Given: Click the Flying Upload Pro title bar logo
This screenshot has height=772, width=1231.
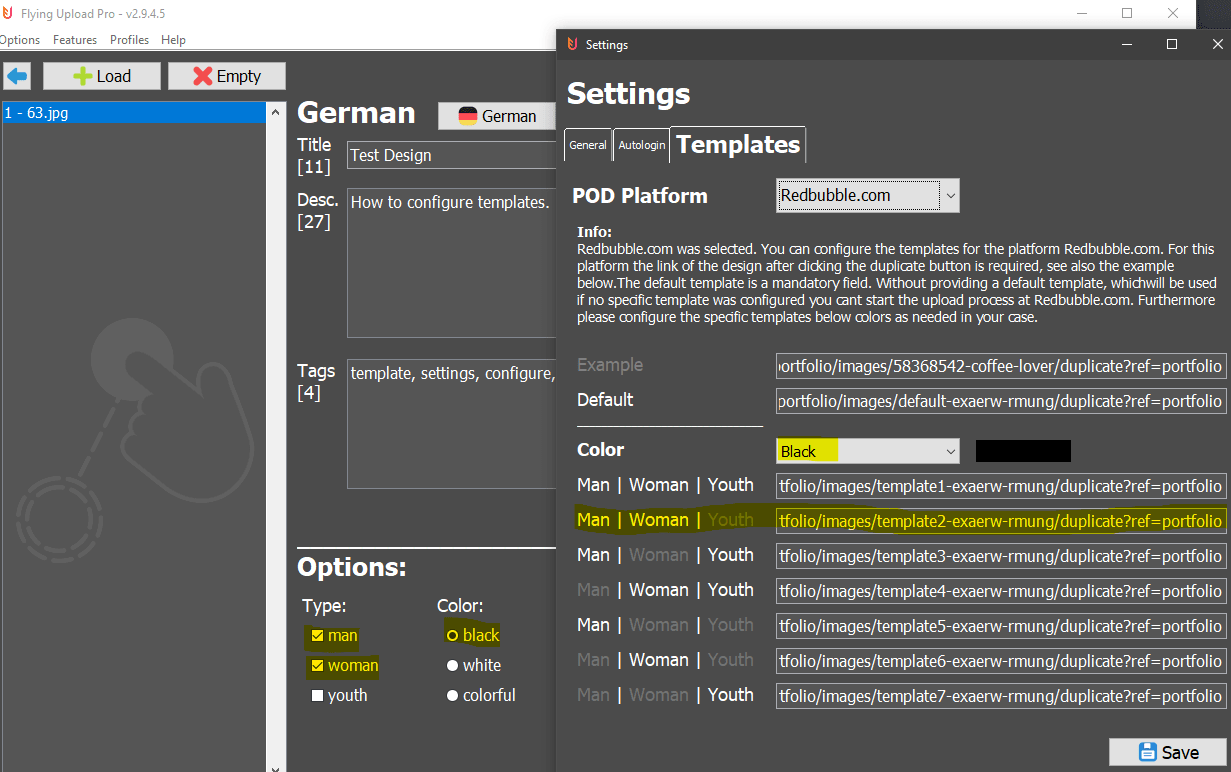Looking at the screenshot, I should click(8, 13).
